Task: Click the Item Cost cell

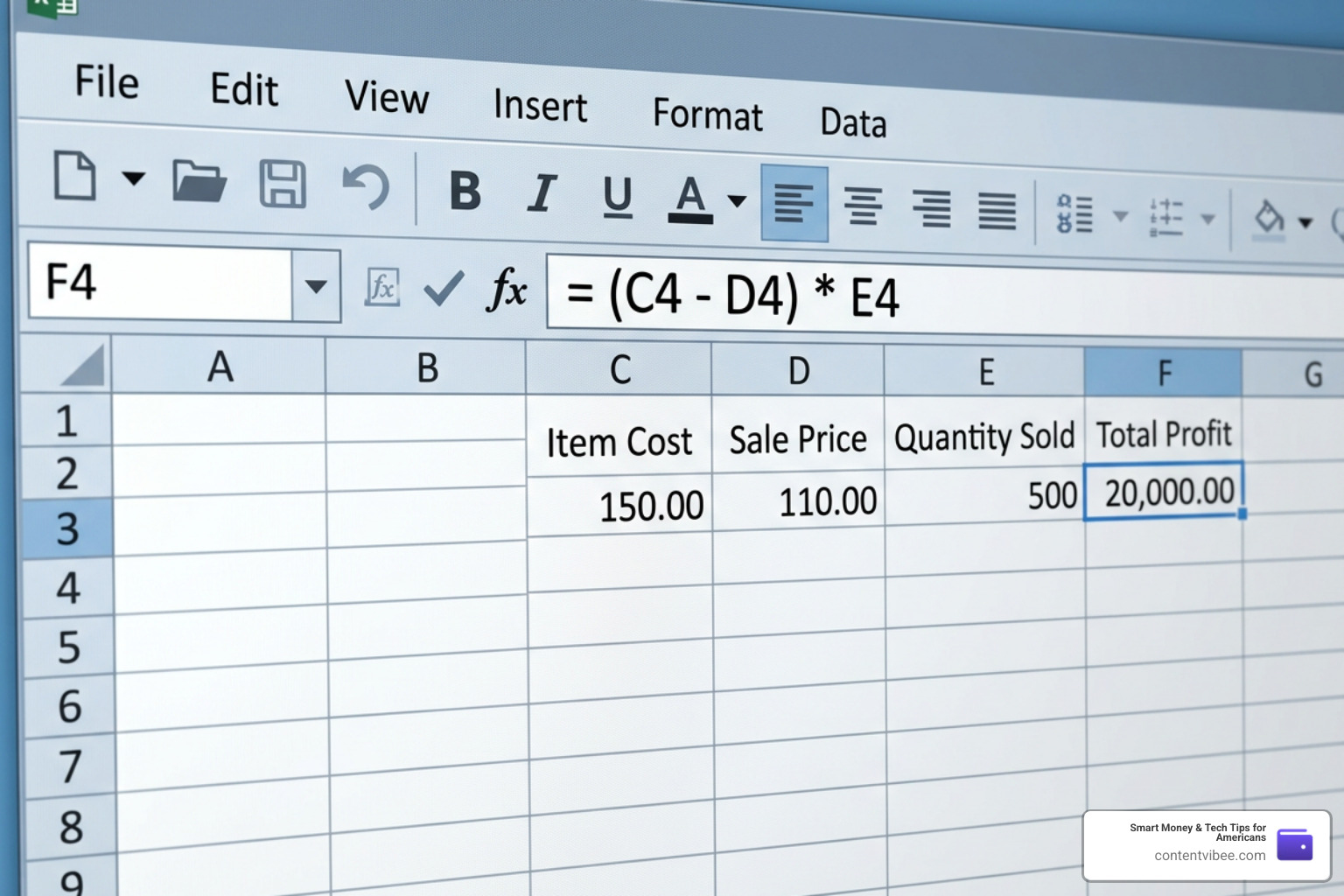Action: (619, 437)
